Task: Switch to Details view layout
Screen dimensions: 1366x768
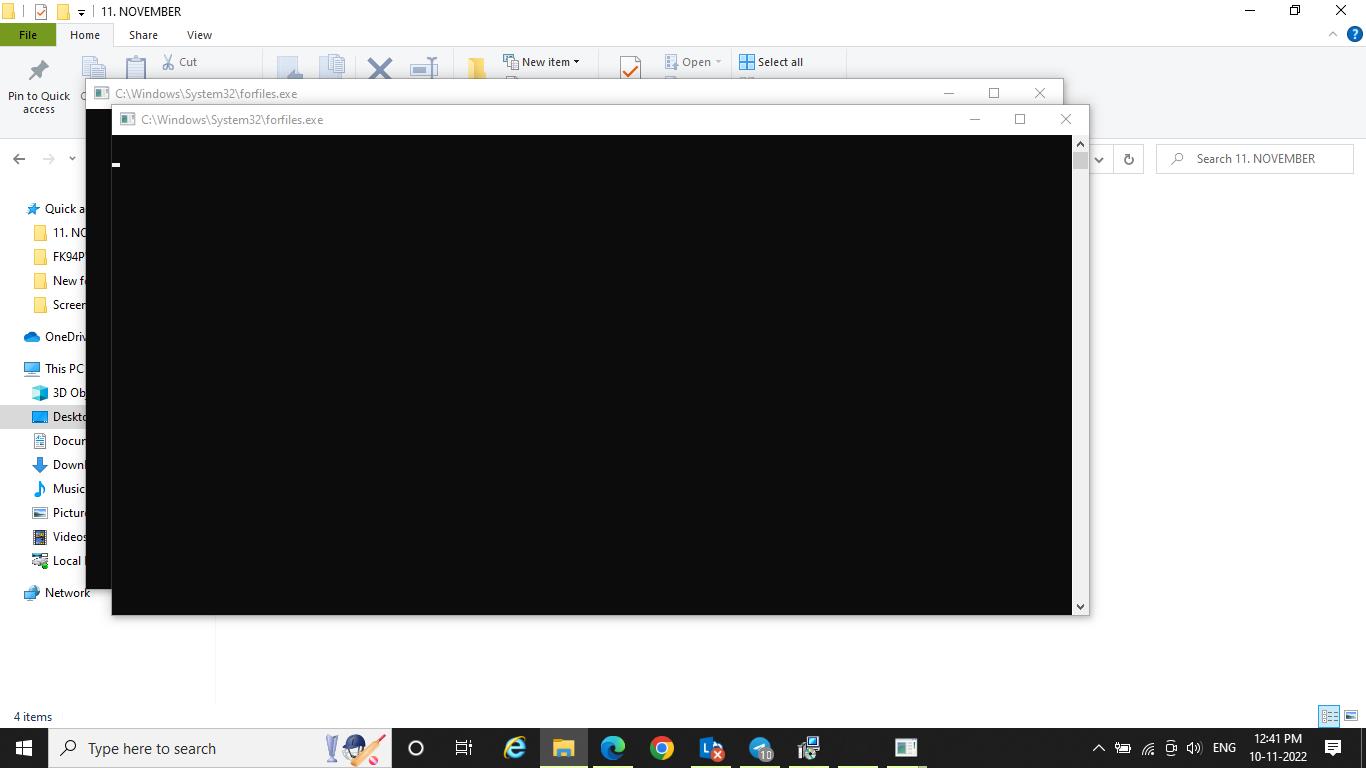Action: point(1329,716)
